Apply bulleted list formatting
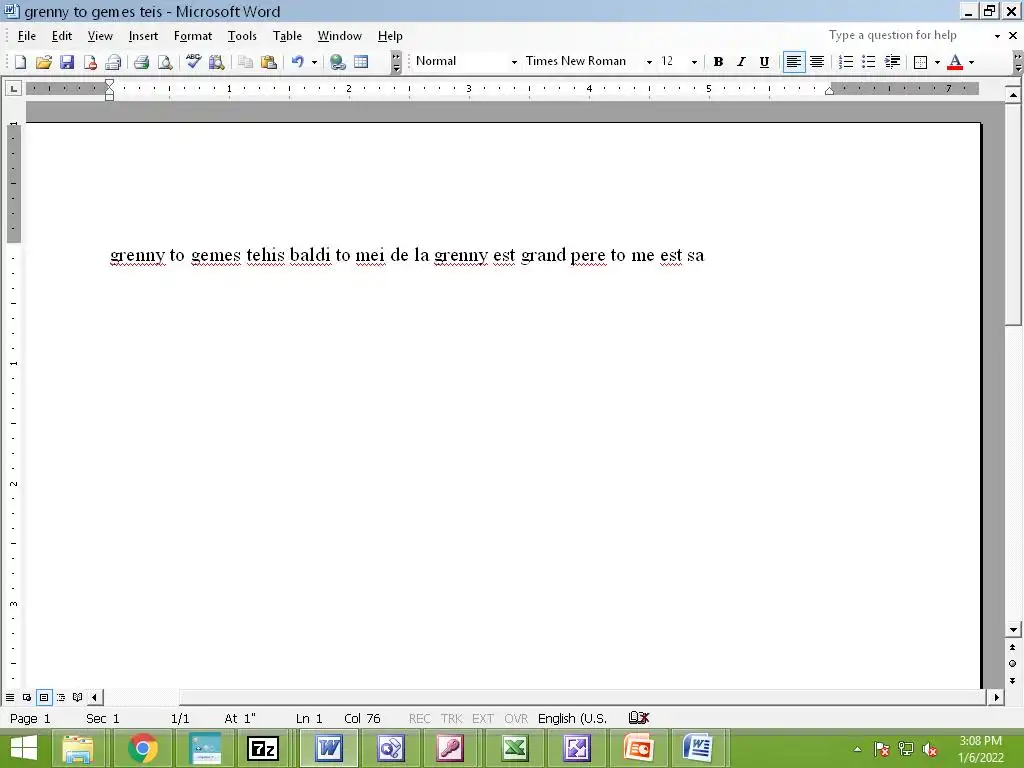The width and height of the screenshot is (1024, 768). 869,62
